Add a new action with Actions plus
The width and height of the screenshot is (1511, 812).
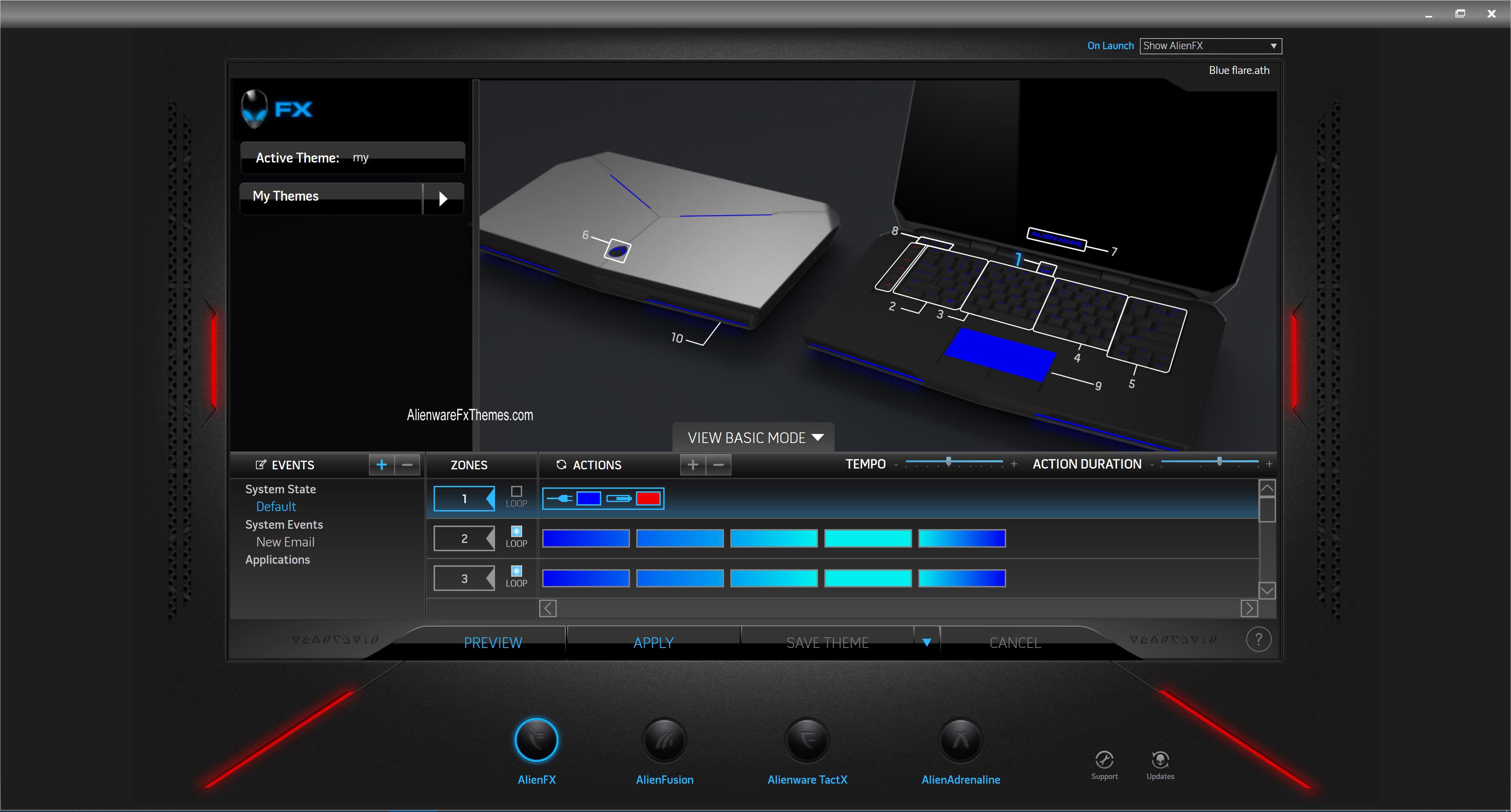point(693,465)
